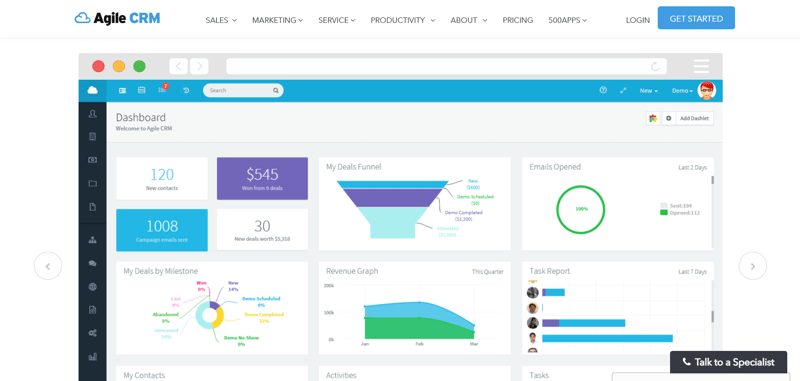
Task: Click the mock browser address bar
Action: (x=446, y=66)
